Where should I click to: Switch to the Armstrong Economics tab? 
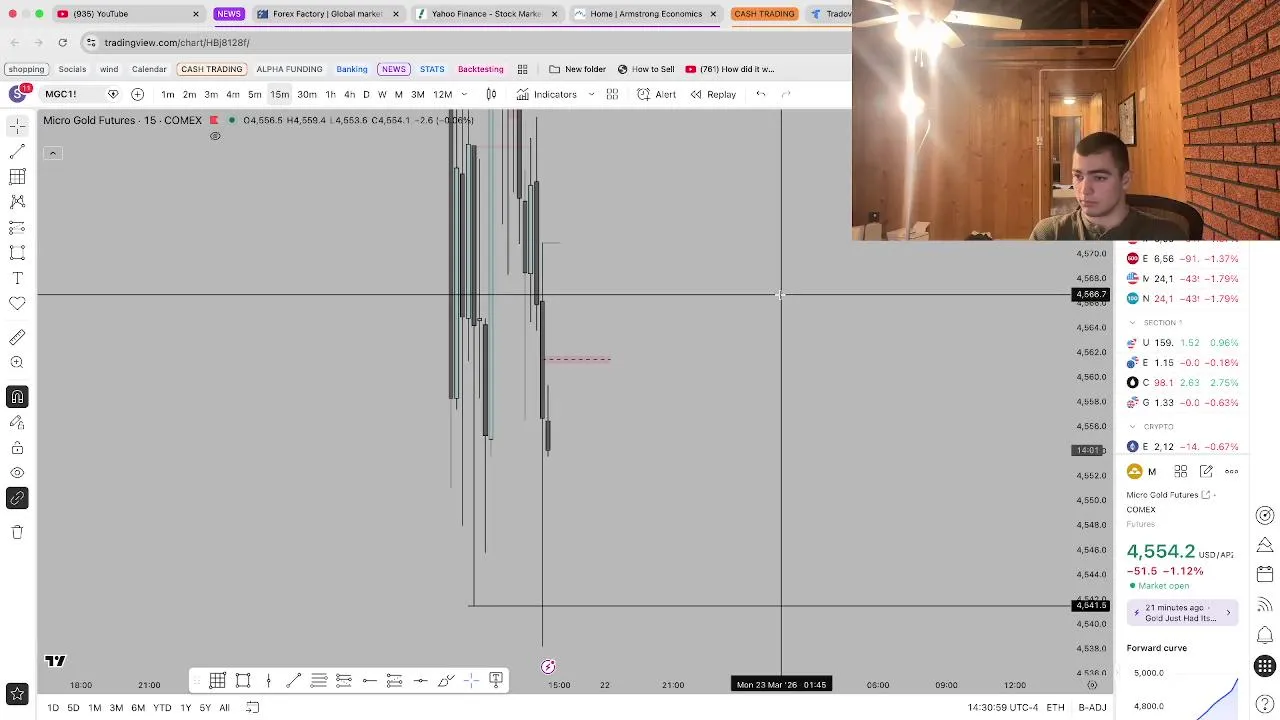point(645,14)
